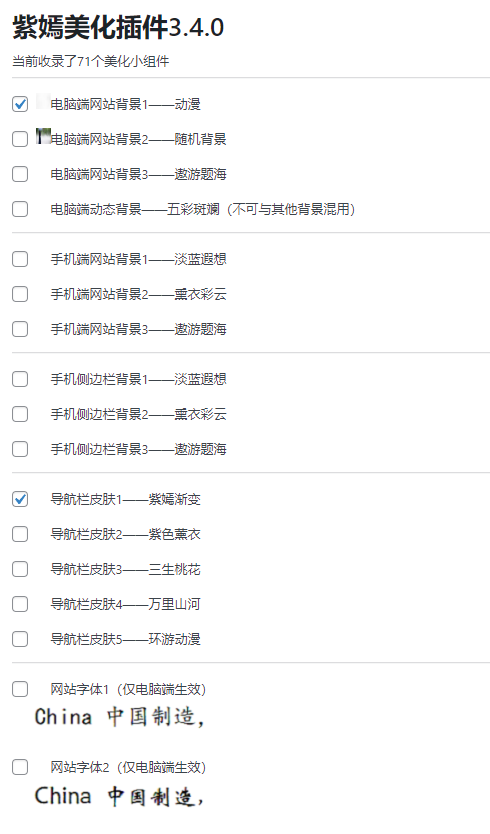490x834 pixels.
Task: Enable 导航栏皮肤3——三生桃花 checkbox
Action: click(20, 570)
